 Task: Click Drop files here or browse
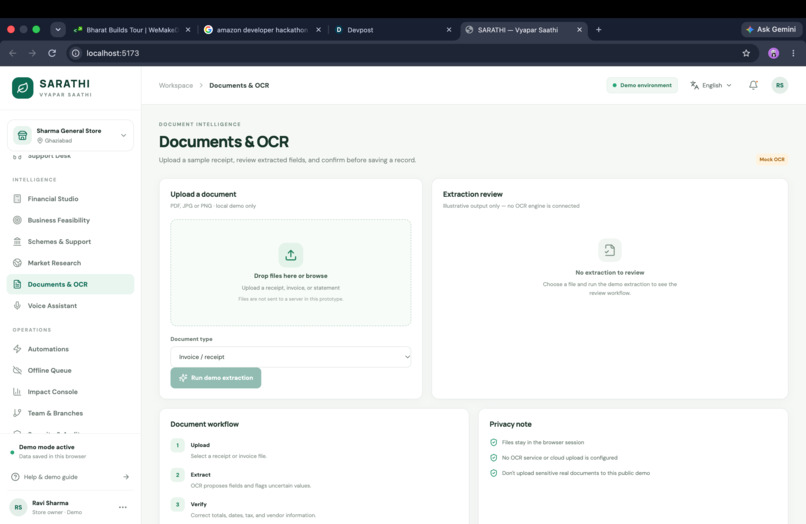click(x=290, y=276)
